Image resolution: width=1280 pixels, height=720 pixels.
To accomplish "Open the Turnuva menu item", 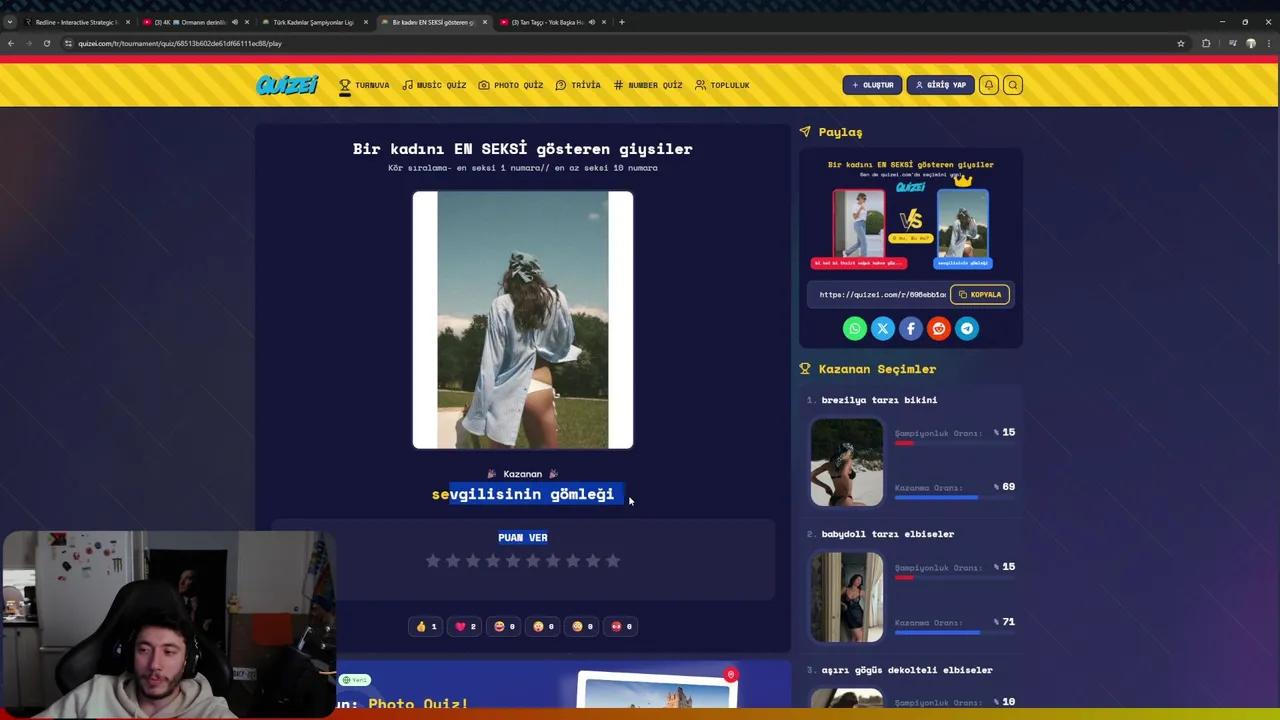I will point(364,85).
